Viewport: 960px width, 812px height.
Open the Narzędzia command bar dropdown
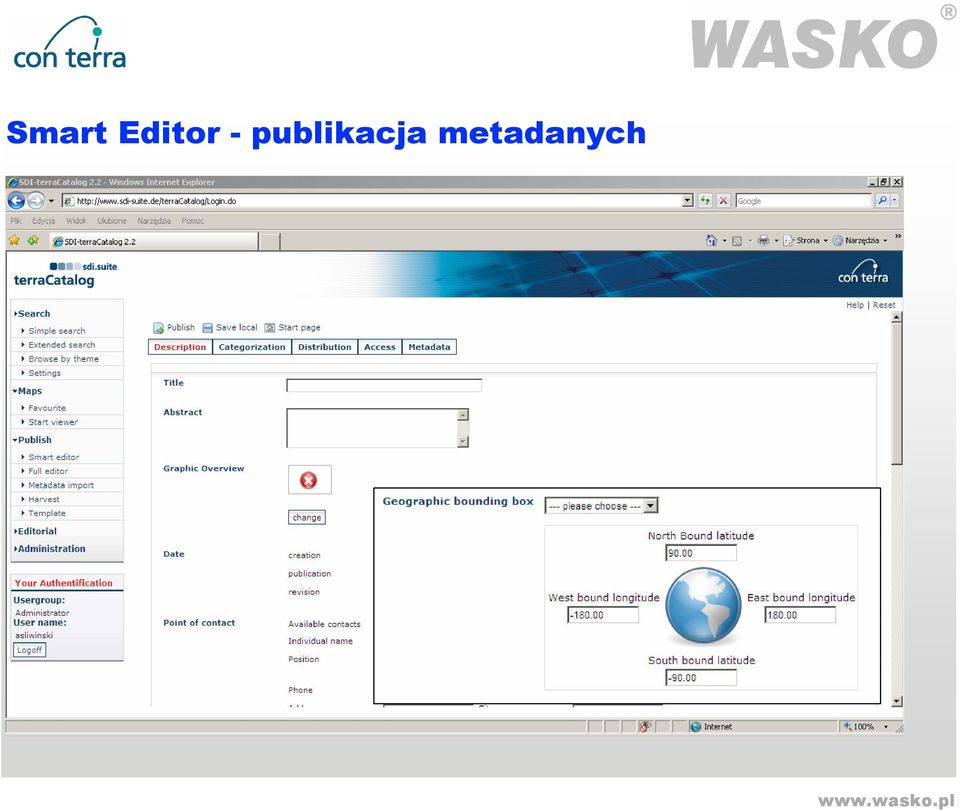coord(860,241)
